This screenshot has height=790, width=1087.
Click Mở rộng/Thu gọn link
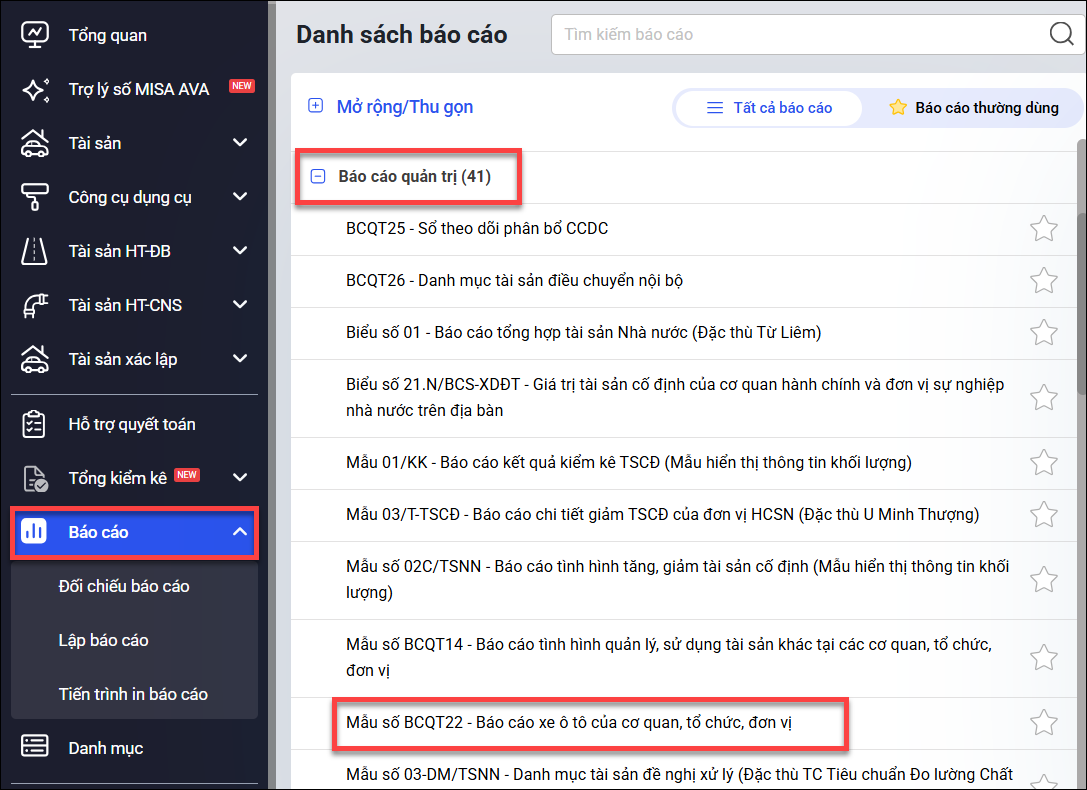[x=404, y=107]
